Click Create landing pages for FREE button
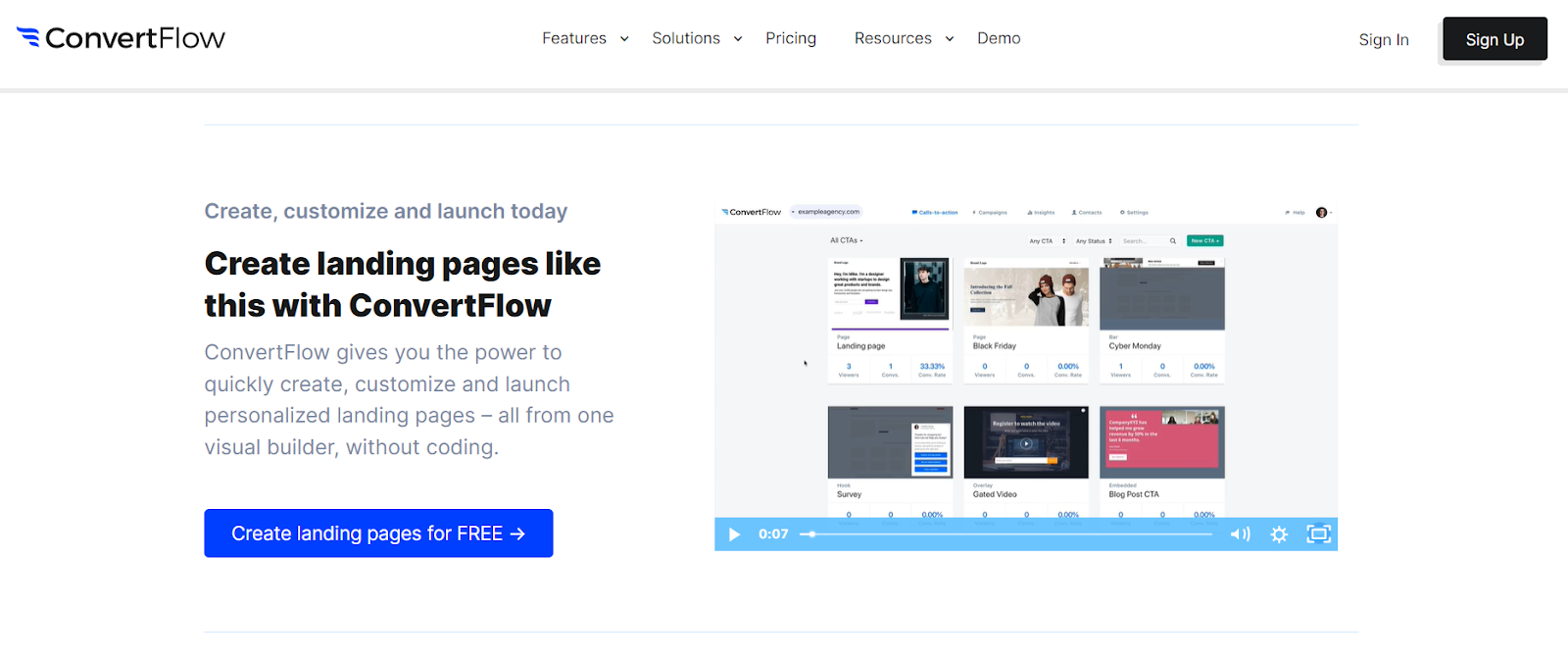The width and height of the screenshot is (1568, 661). pyautogui.click(x=378, y=534)
